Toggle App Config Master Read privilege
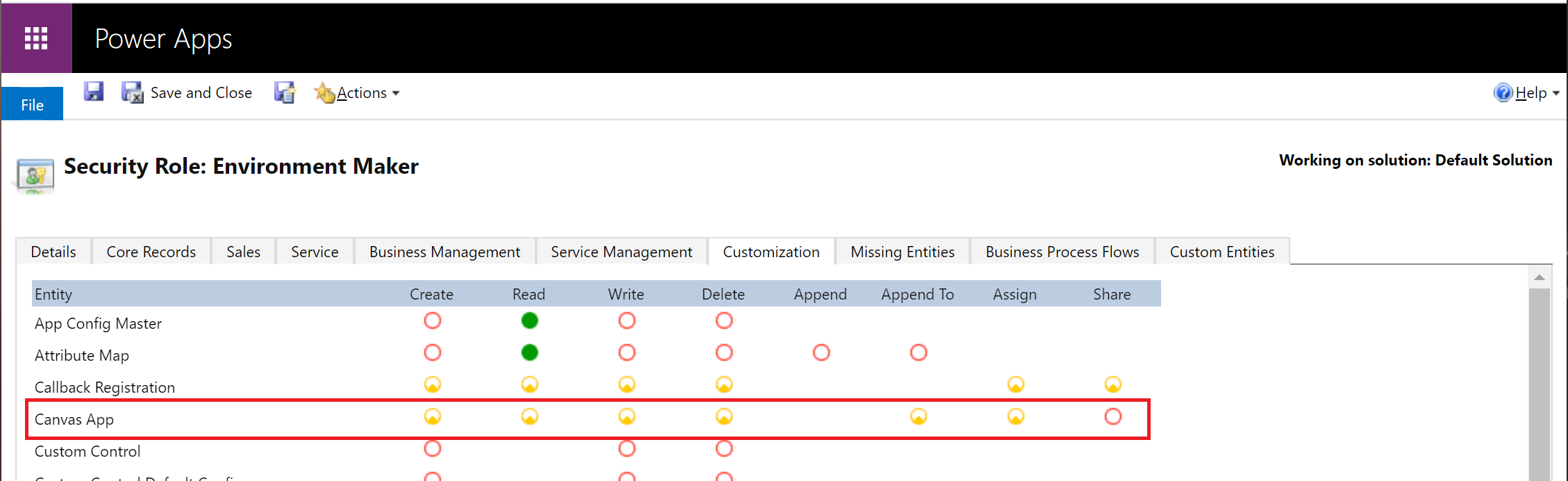The image size is (1568, 481). [x=529, y=320]
